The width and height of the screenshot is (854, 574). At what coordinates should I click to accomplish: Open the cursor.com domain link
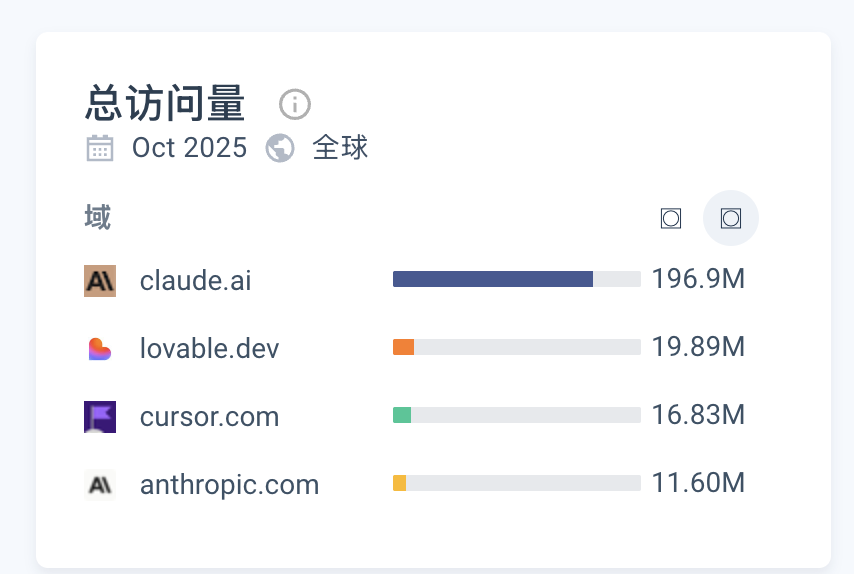click(x=209, y=416)
